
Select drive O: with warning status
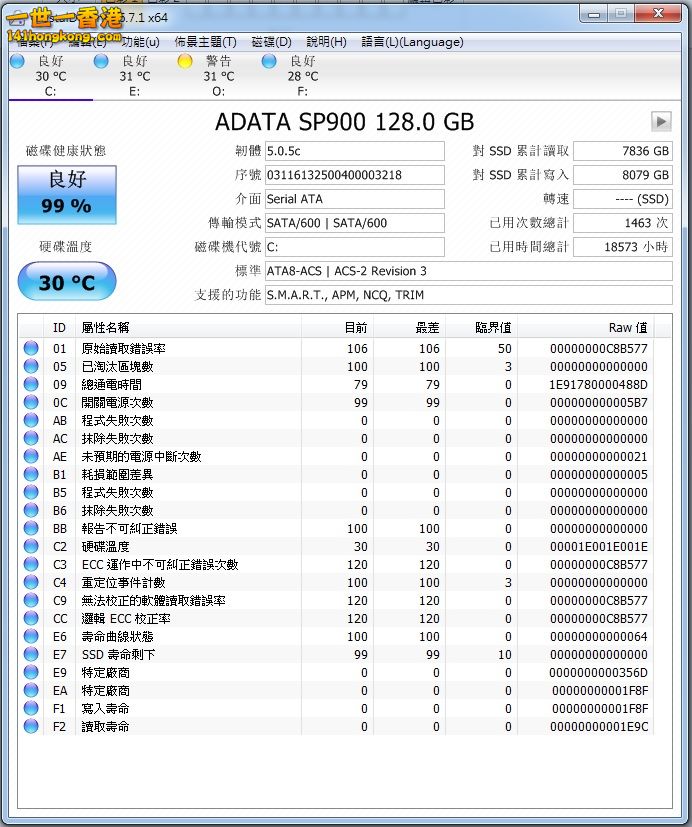click(x=219, y=76)
